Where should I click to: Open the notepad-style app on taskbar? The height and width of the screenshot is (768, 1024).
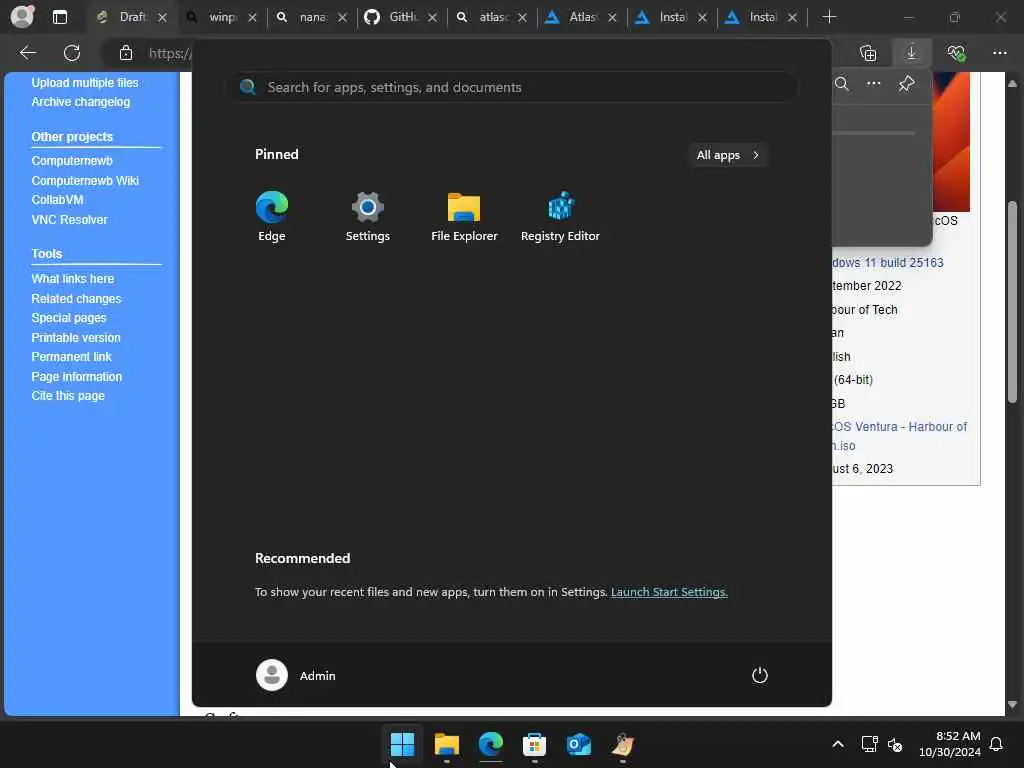(x=622, y=743)
